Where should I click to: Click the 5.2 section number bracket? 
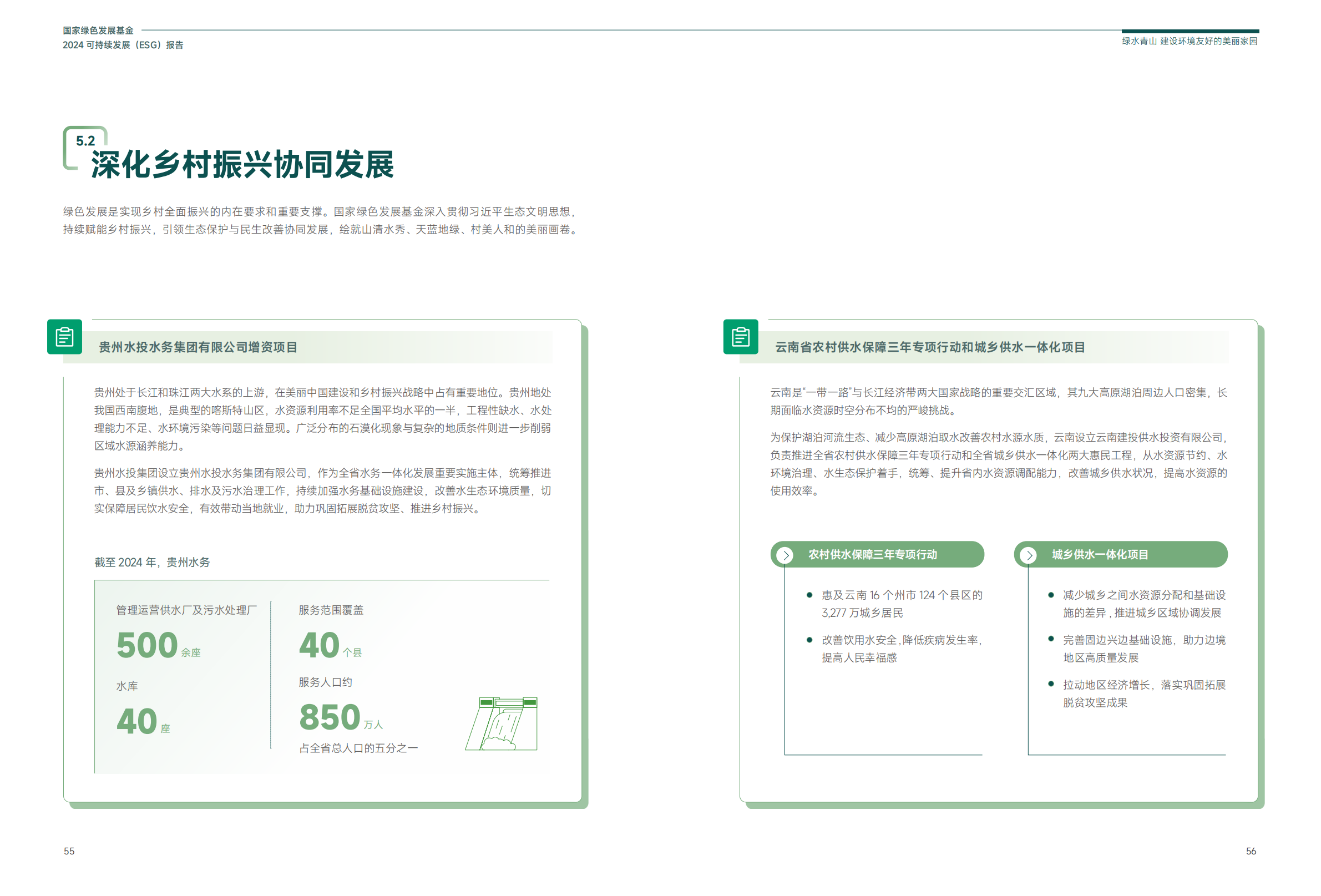coord(85,141)
